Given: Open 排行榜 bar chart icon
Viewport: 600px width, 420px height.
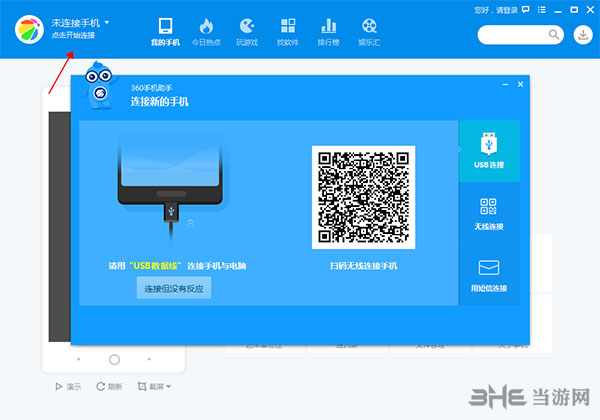Looking at the screenshot, I should 328,26.
